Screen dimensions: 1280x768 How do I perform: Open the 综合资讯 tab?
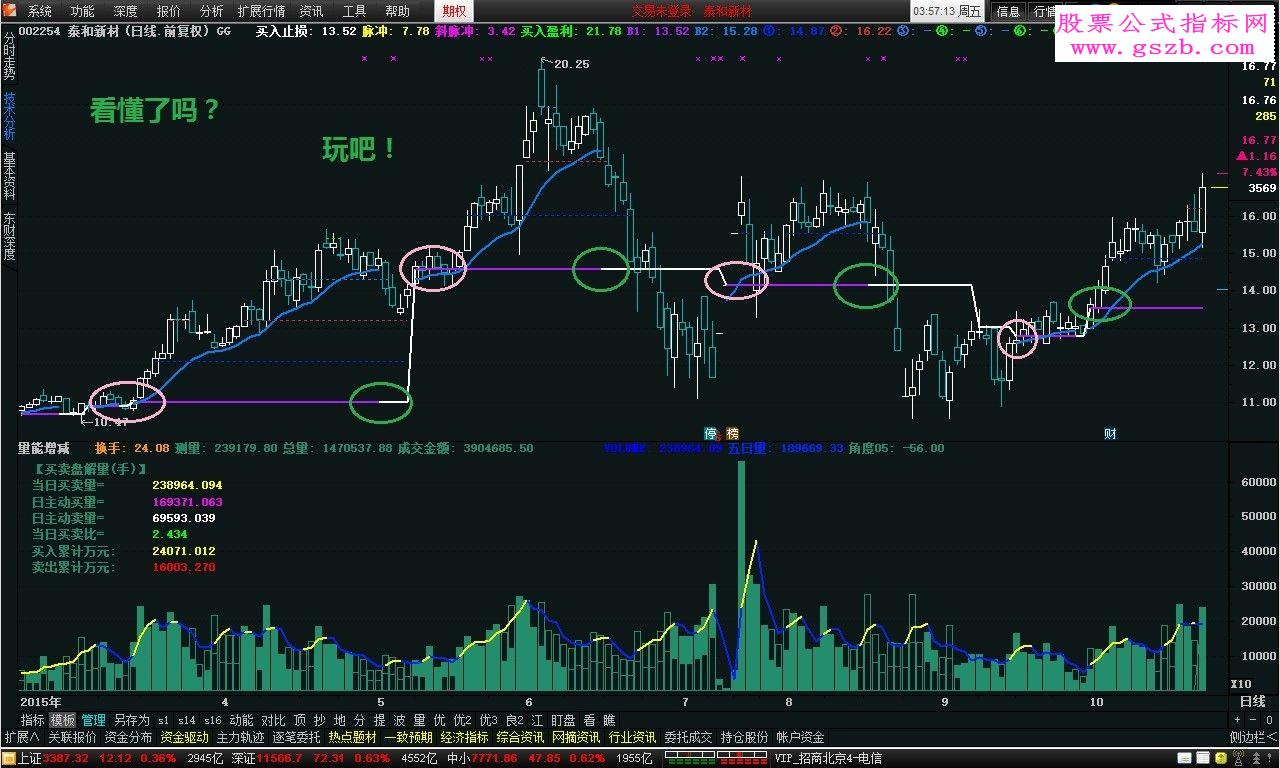pyautogui.click(x=521, y=737)
